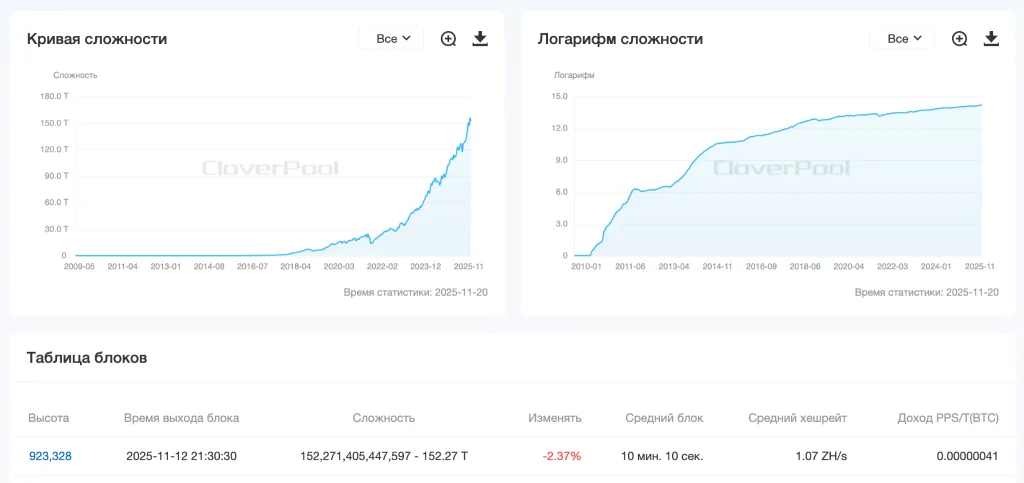
Task: Click the -2.37% change value
Action: 561,456
